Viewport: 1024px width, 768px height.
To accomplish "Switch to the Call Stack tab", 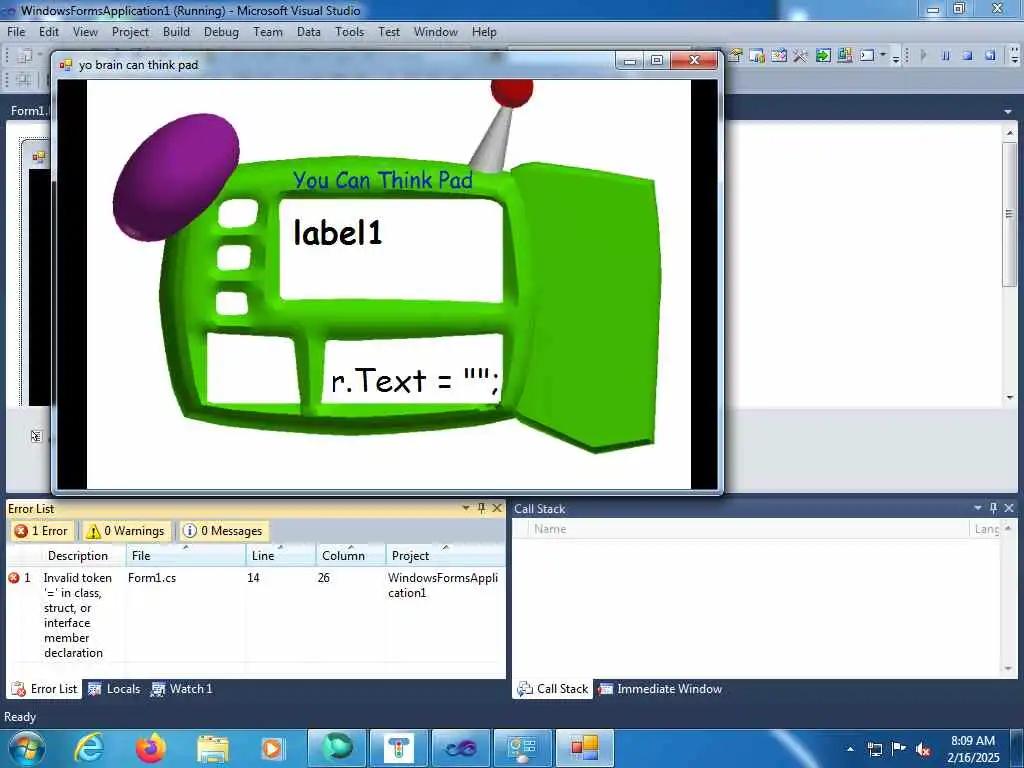I will point(552,689).
